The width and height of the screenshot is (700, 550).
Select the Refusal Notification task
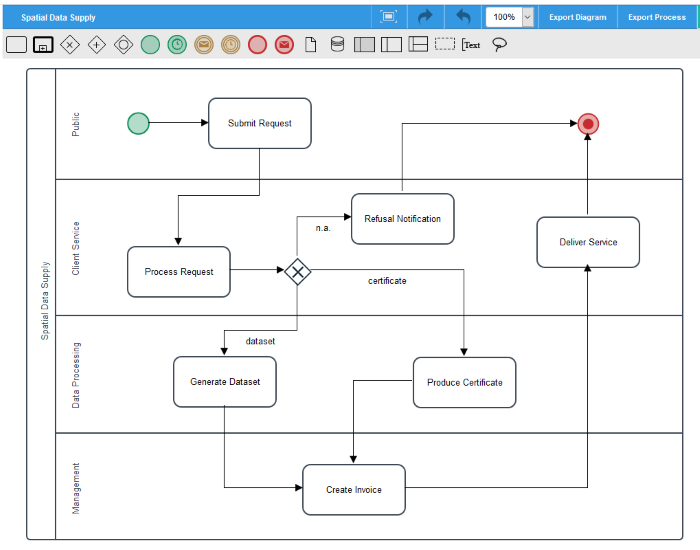click(403, 219)
